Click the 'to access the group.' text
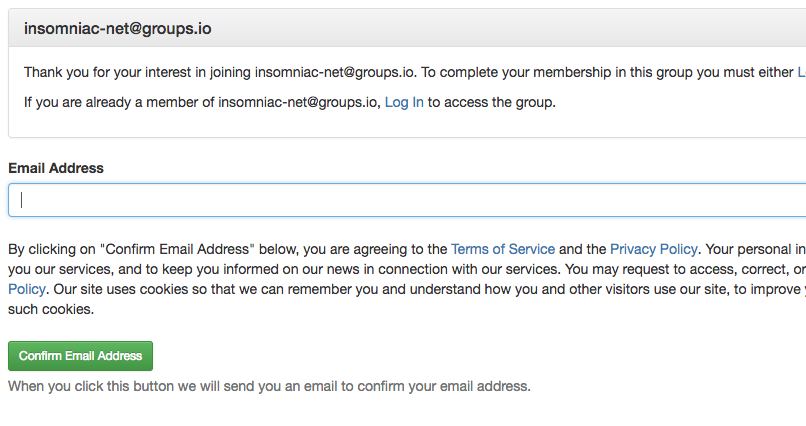Viewport: 806px width, 426px height. tap(491, 102)
